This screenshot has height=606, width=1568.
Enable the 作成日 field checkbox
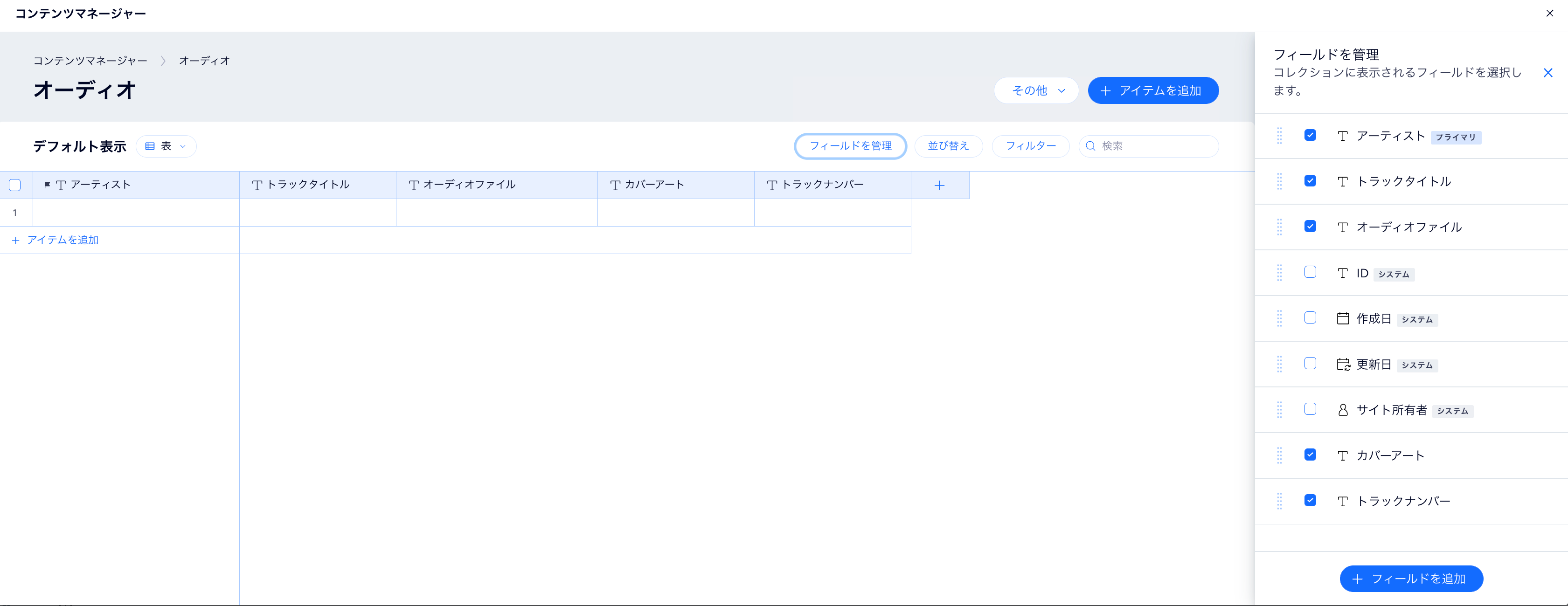click(1310, 317)
